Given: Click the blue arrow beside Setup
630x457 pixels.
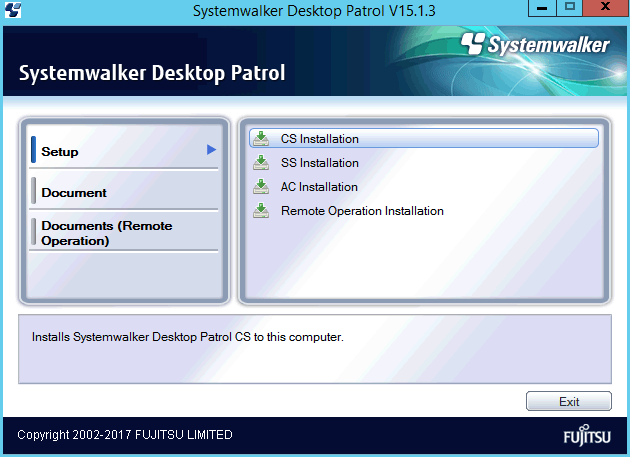Looking at the screenshot, I should coord(211,150).
